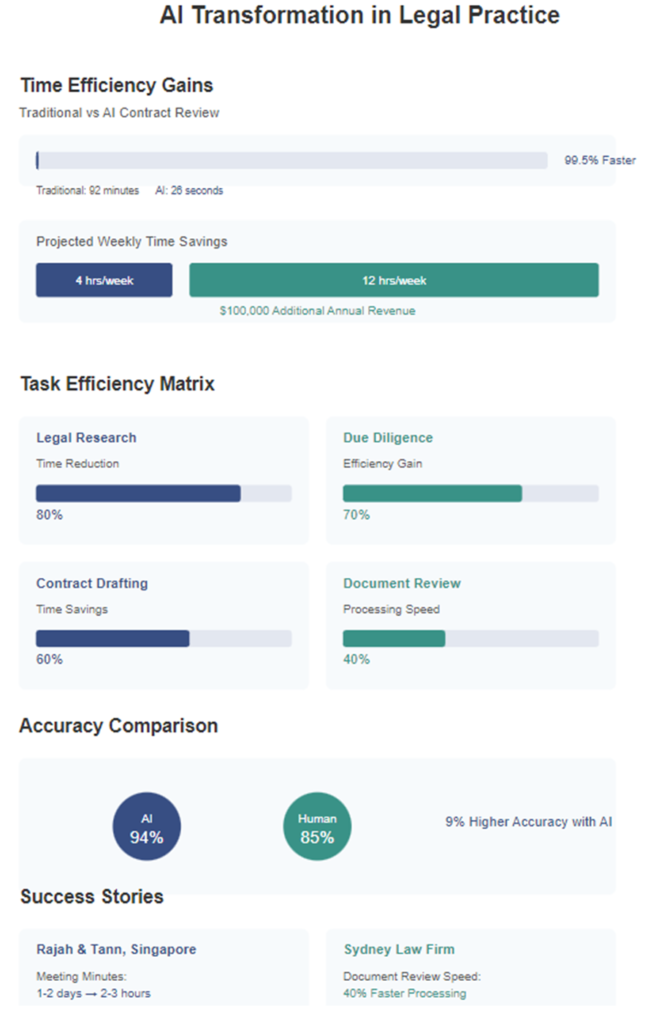
Task: Click the contract review 99.5% Faster bar
Action: point(292,160)
